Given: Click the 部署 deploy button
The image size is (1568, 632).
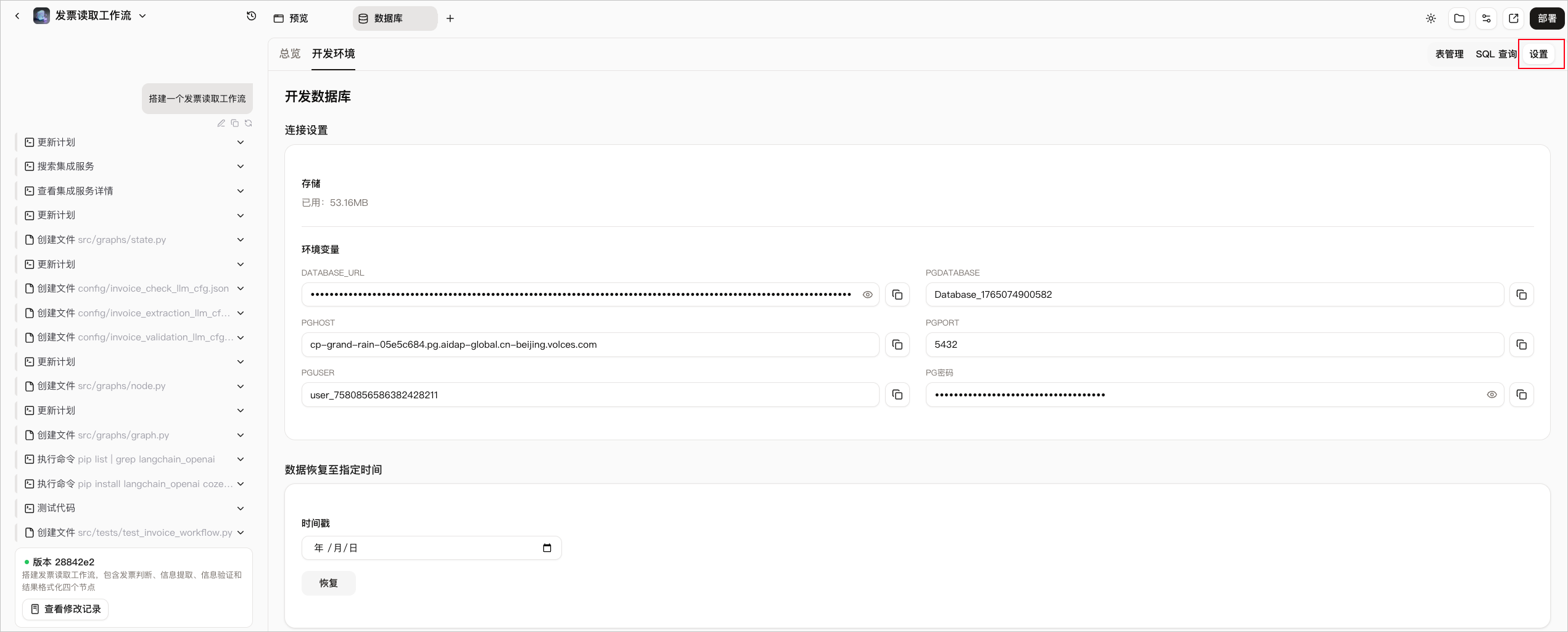Looking at the screenshot, I should coord(1547,18).
